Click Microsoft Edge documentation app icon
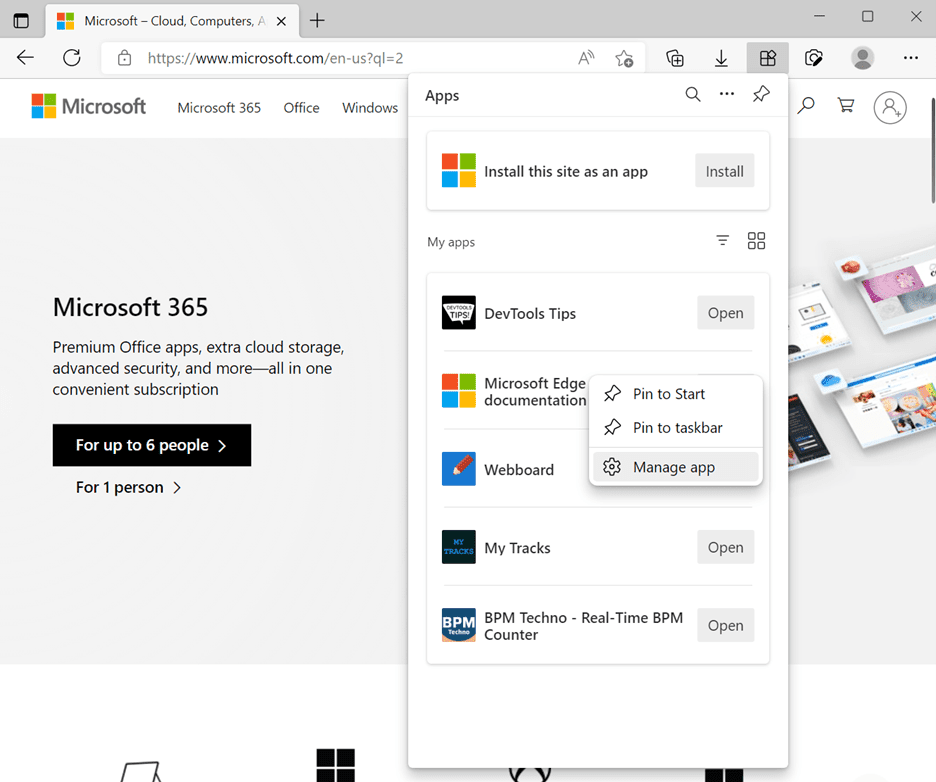 click(x=458, y=391)
